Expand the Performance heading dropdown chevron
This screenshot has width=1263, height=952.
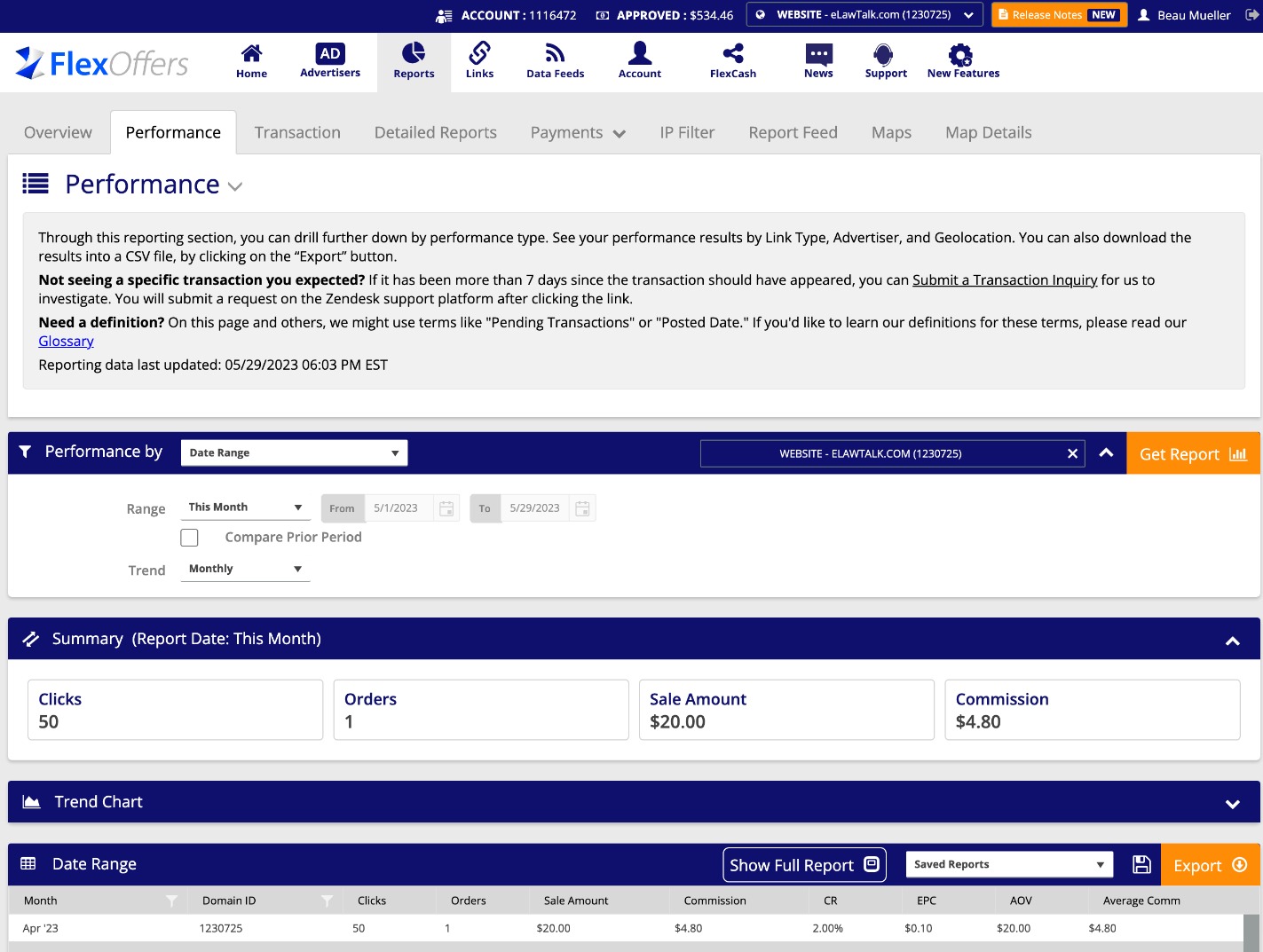pos(235,186)
